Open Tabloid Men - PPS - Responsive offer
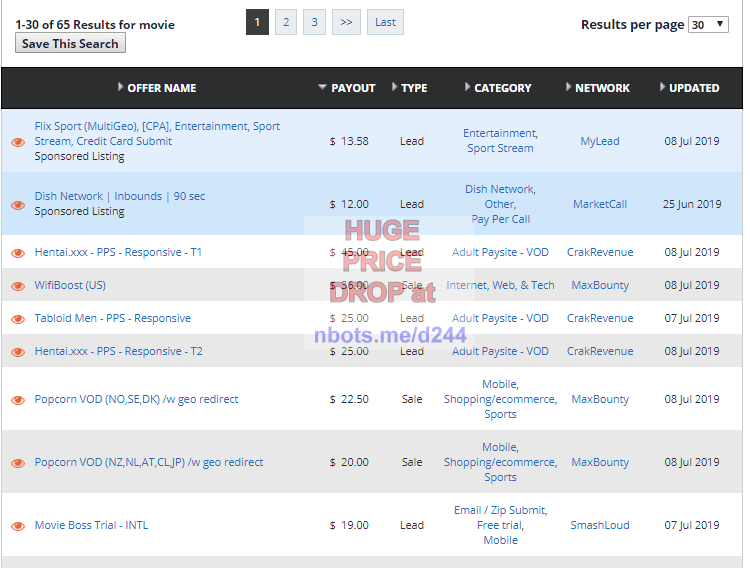Image resolution: width=750 pixels, height=568 pixels. click(x=112, y=318)
